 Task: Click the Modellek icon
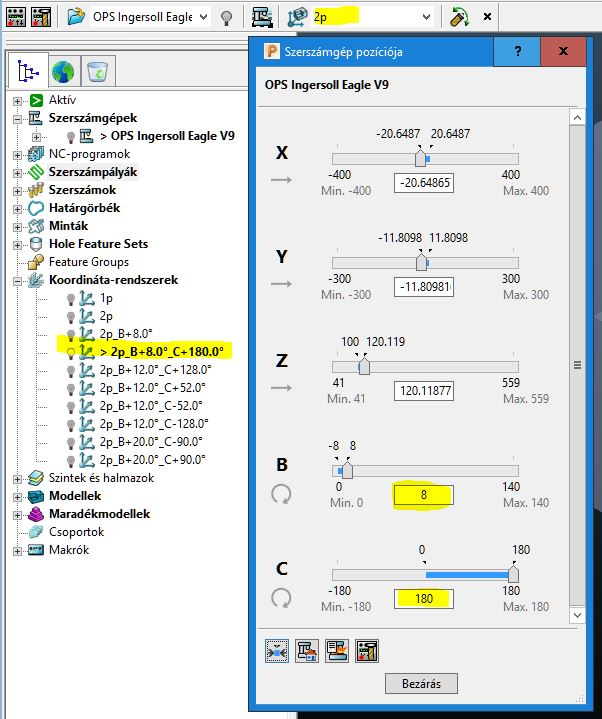pyautogui.click(x=36, y=496)
